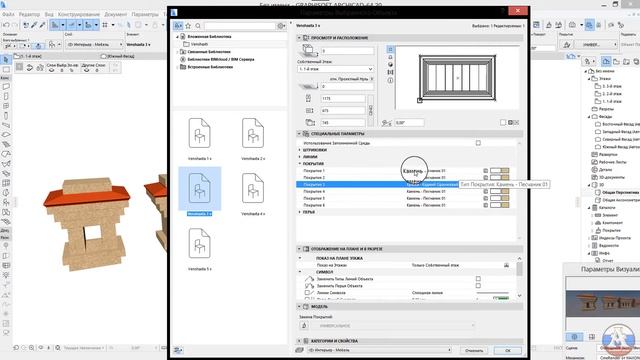The height and width of the screenshot is (360, 640).
Task: Click the search magnifier icon in library browser
Action: [198, 26]
